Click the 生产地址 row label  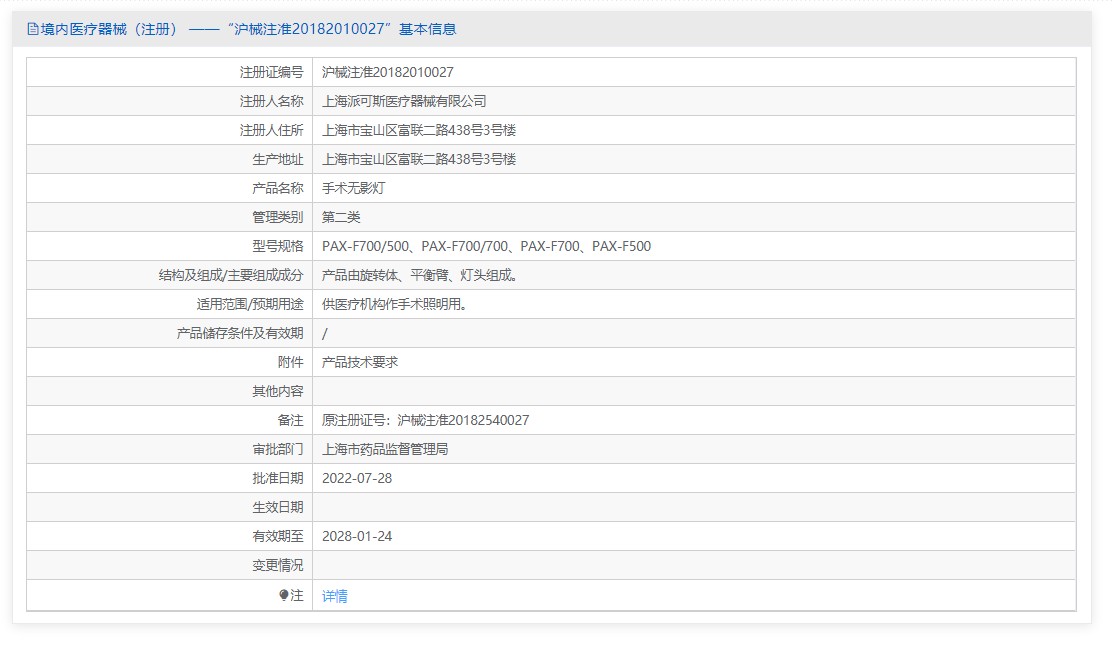(x=278, y=160)
